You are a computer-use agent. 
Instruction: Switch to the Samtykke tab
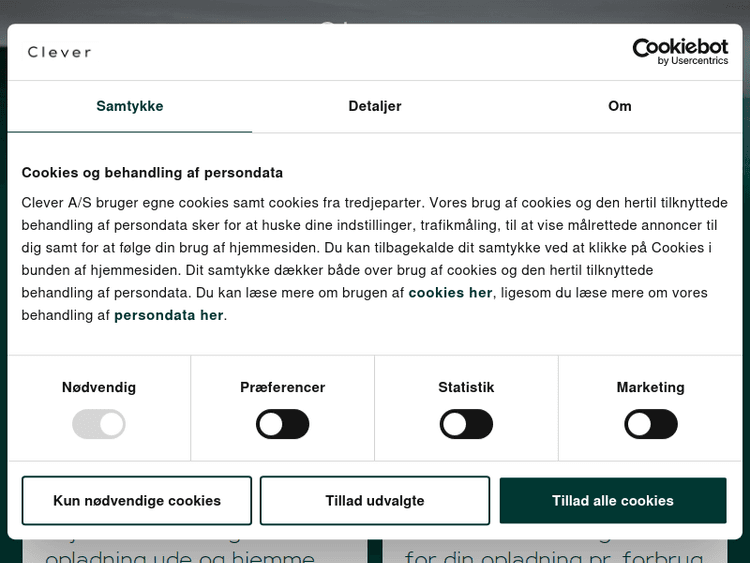click(x=130, y=106)
